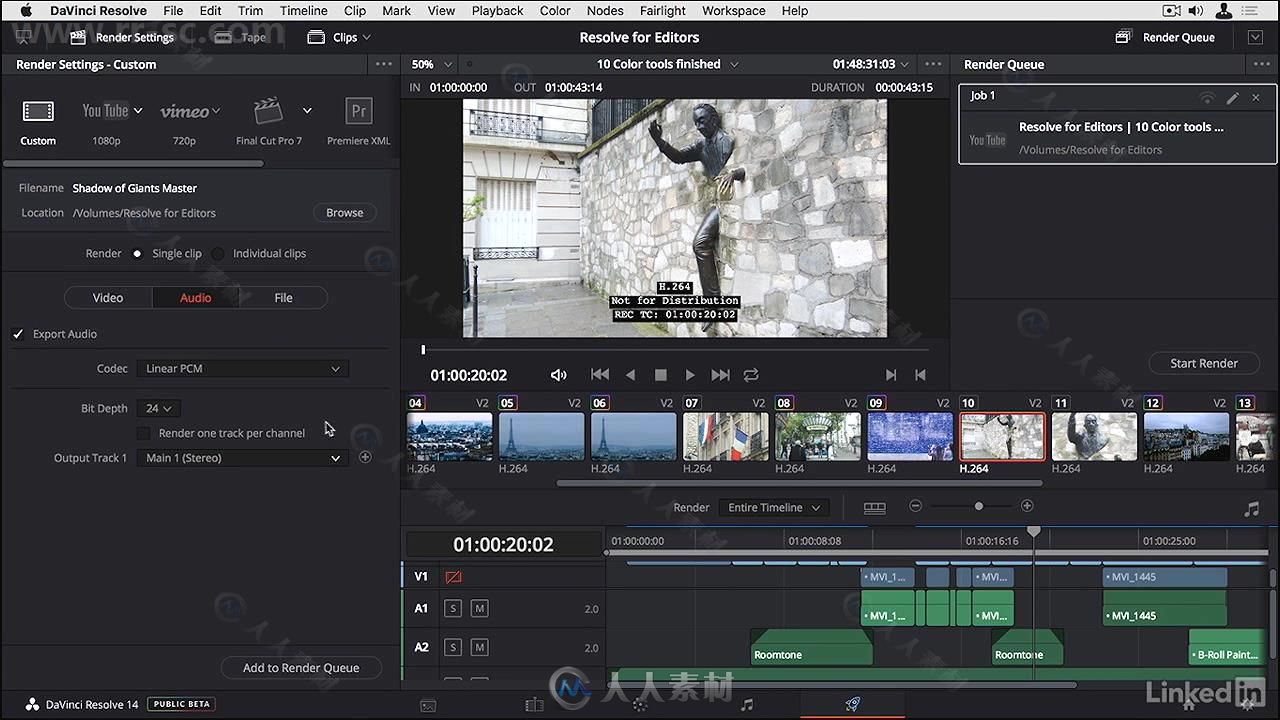
Task: Click timeline zoom slider handle
Action: point(978,506)
